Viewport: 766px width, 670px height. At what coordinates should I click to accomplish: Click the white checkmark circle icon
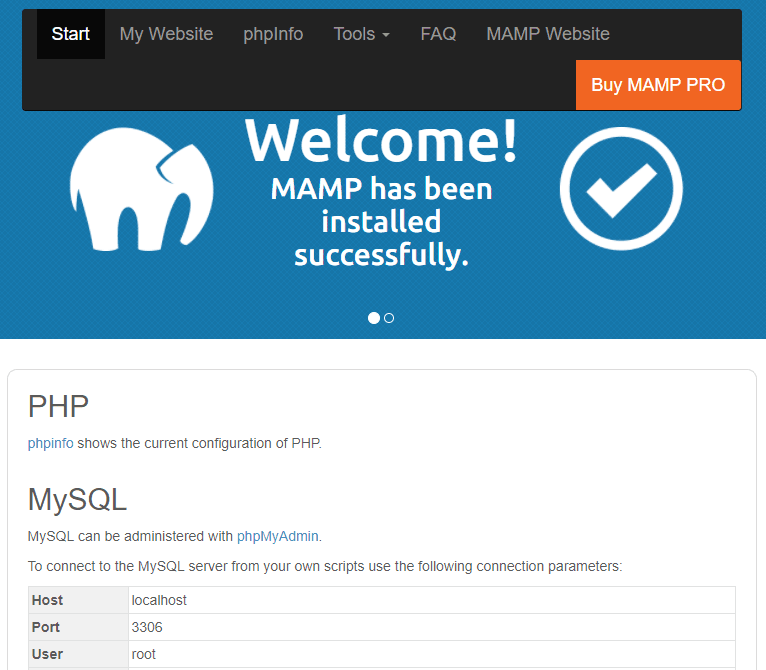coord(621,189)
